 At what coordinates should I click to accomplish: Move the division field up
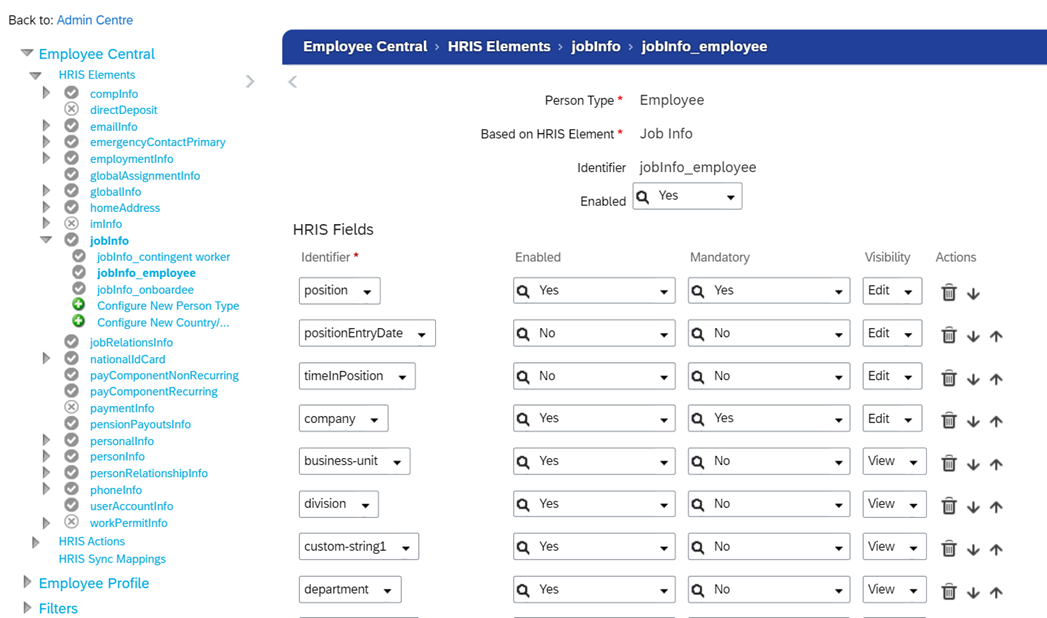coord(996,508)
